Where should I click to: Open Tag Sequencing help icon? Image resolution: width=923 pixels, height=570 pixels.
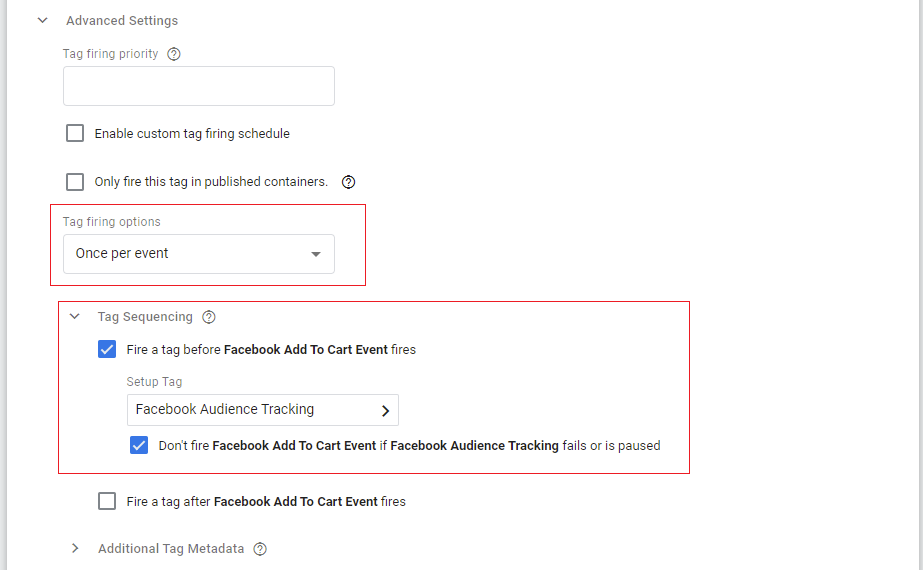pyautogui.click(x=209, y=317)
